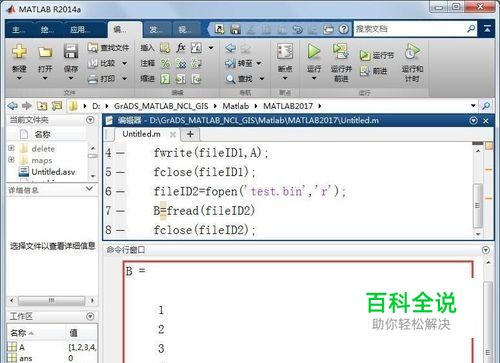Click Run and Time (运行和计时) icon
The width and height of the screenshot is (500, 363).
(412, 51)
